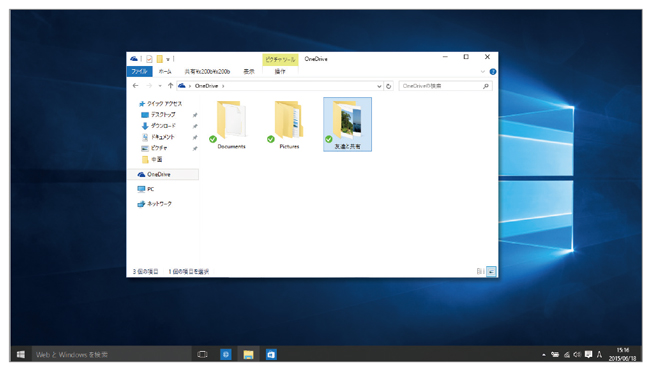The height and width of the screenshot is (368, 650).
Task: Switch to the 表示 ribbon tab
Action: pyautogui.click(x=249, y=71)
